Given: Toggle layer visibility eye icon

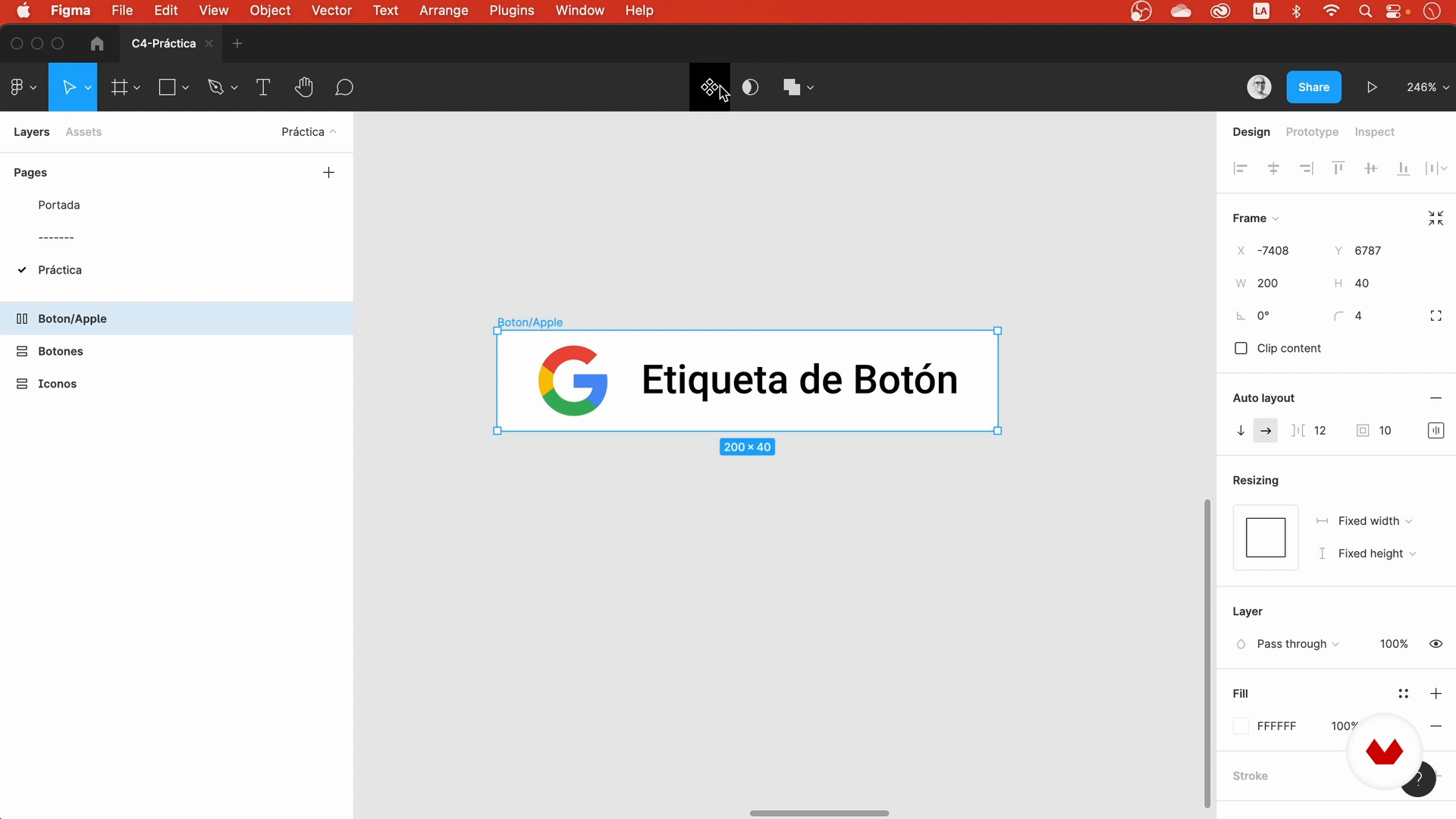Looking at the screenshot, I should (1436, 644).
